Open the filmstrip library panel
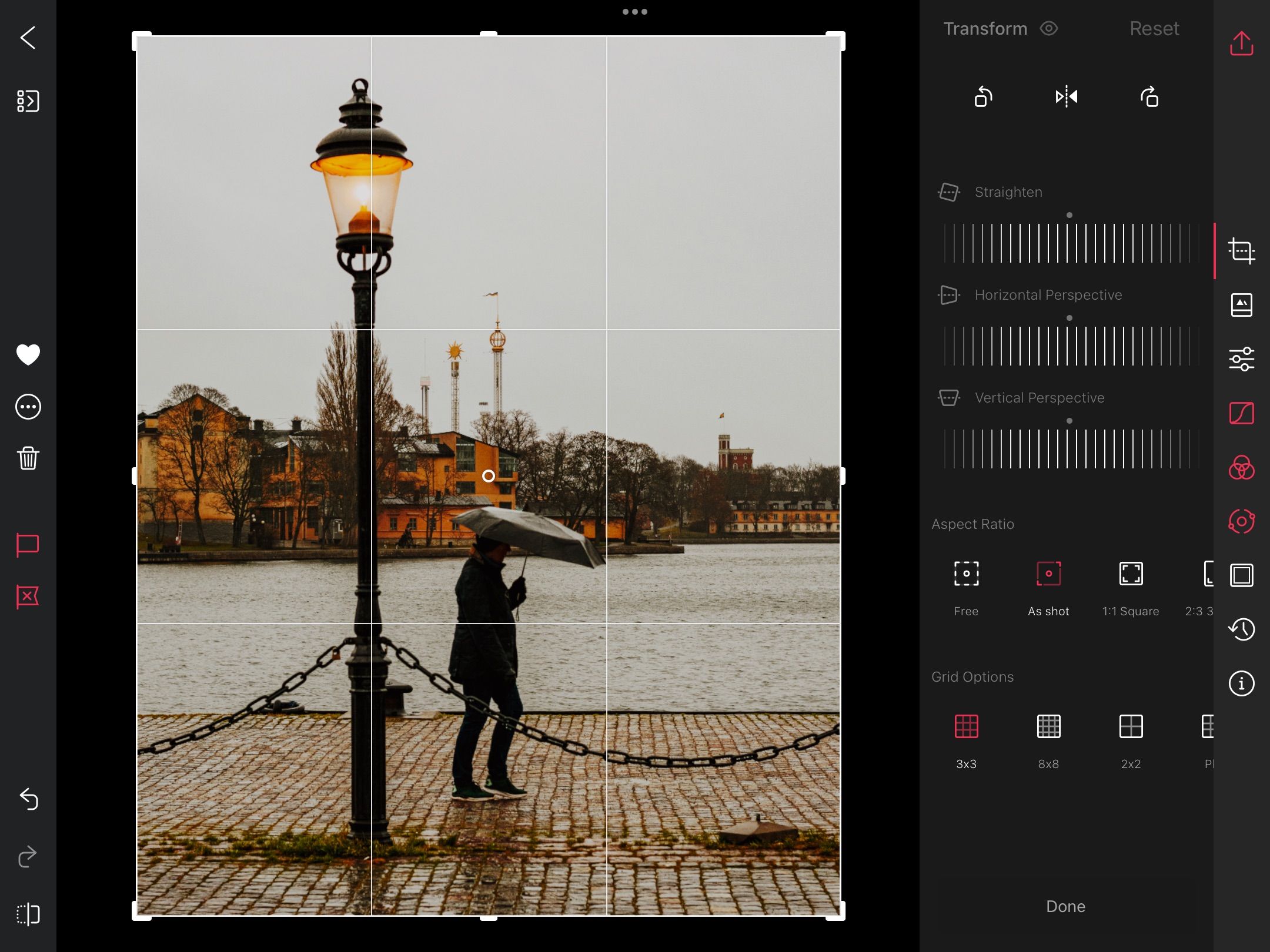Viewport: 1270px width, 952px height. coord(27,101)
